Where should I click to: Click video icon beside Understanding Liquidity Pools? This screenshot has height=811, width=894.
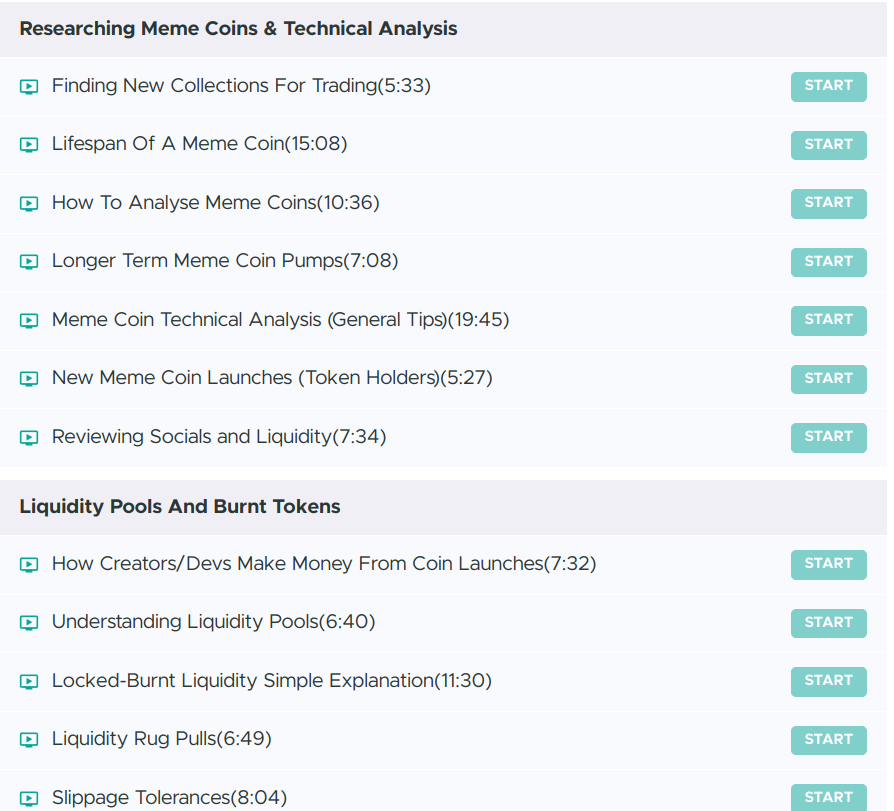point(29,623)
